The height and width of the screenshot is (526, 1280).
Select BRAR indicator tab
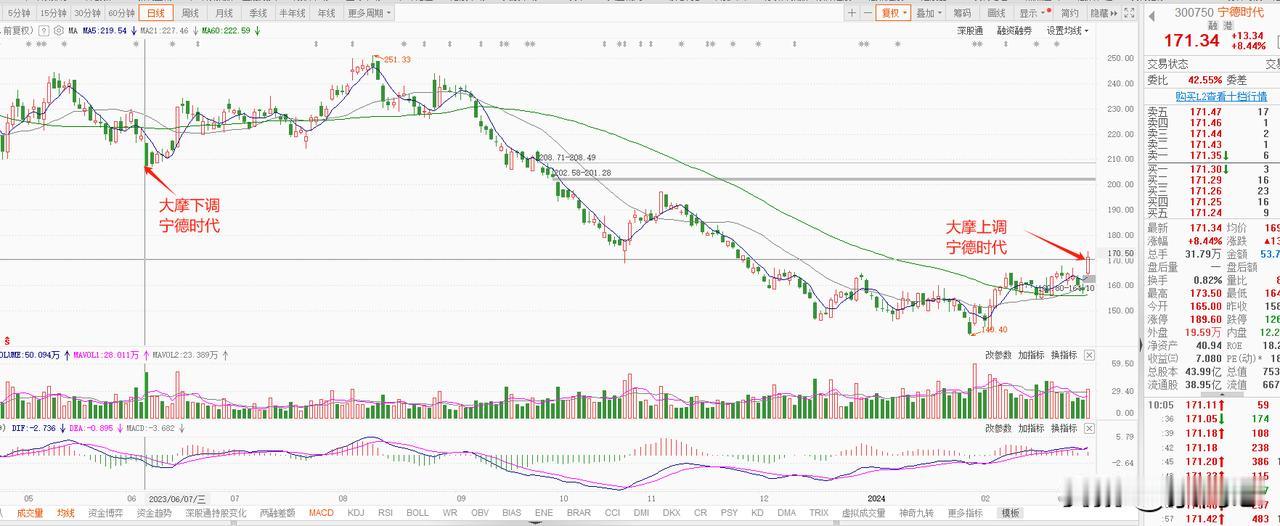pos(578,513)
